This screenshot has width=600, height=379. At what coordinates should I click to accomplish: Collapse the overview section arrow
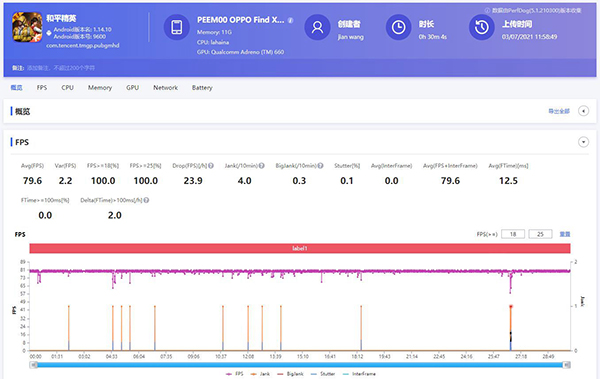tap(583, 111)
